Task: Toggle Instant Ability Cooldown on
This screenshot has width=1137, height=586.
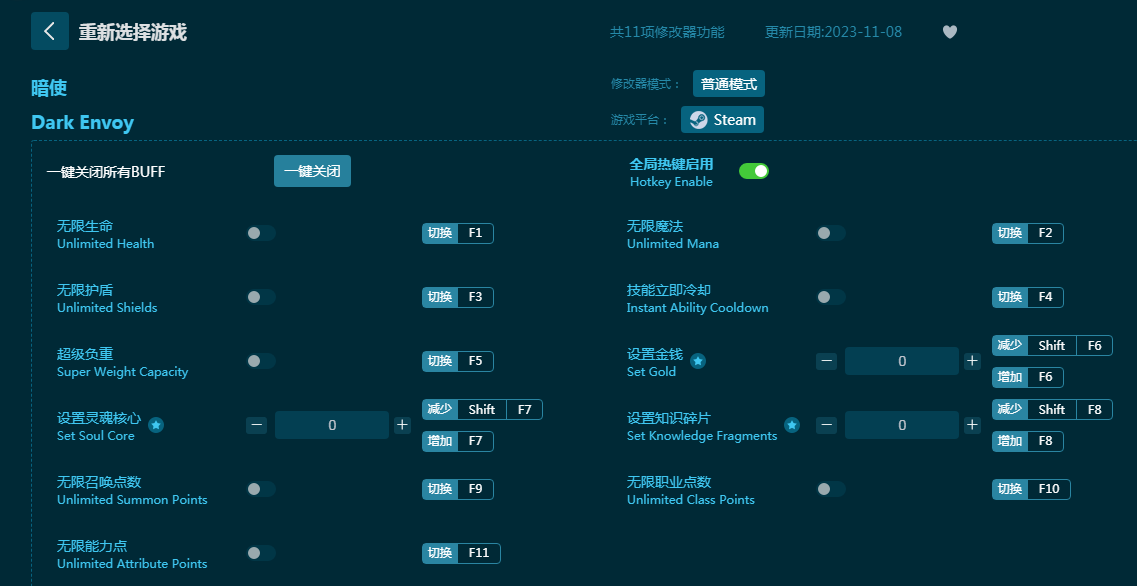Action: point(831,297)
